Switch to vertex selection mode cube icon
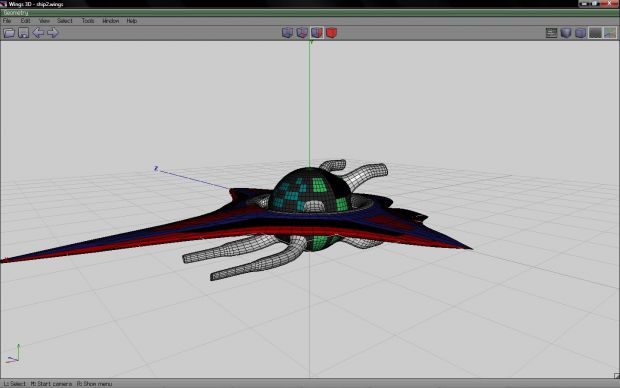This screenshot has width=620, height=388. click(287, 33)
